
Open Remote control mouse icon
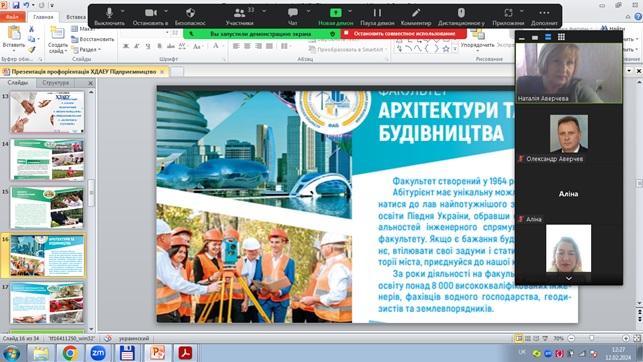tap(461, 16)
